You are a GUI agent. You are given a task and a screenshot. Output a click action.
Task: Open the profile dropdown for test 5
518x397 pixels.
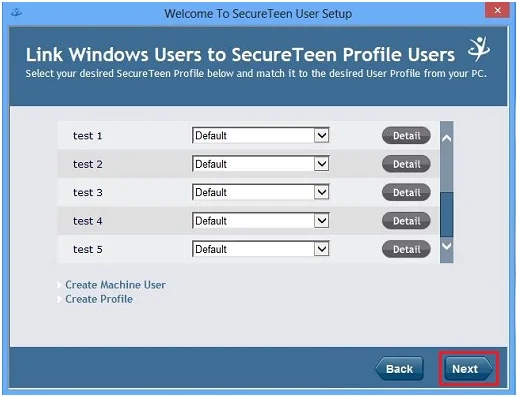tap(260, 249)
